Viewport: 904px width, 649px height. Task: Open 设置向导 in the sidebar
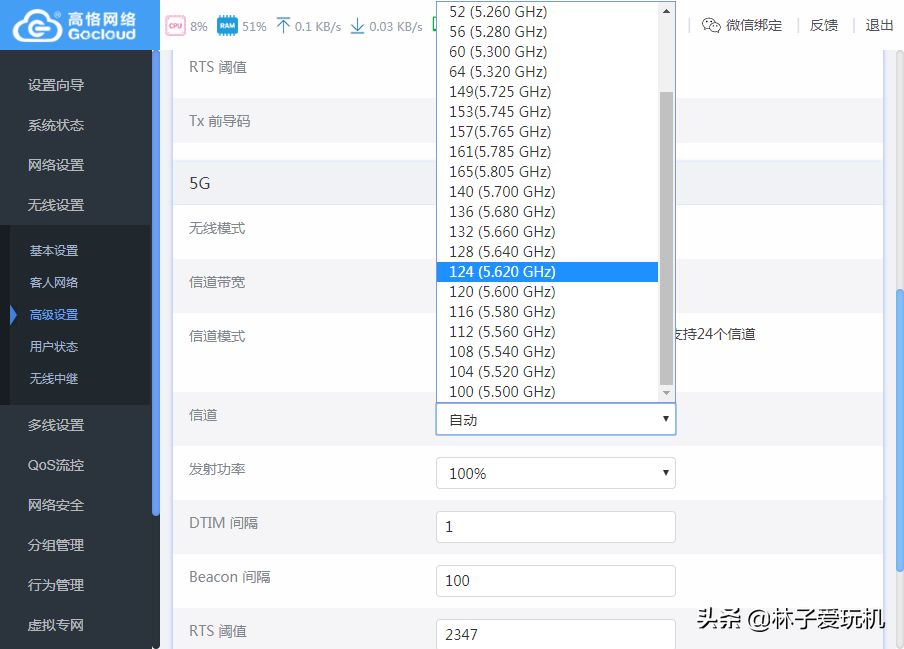[56, 85]
